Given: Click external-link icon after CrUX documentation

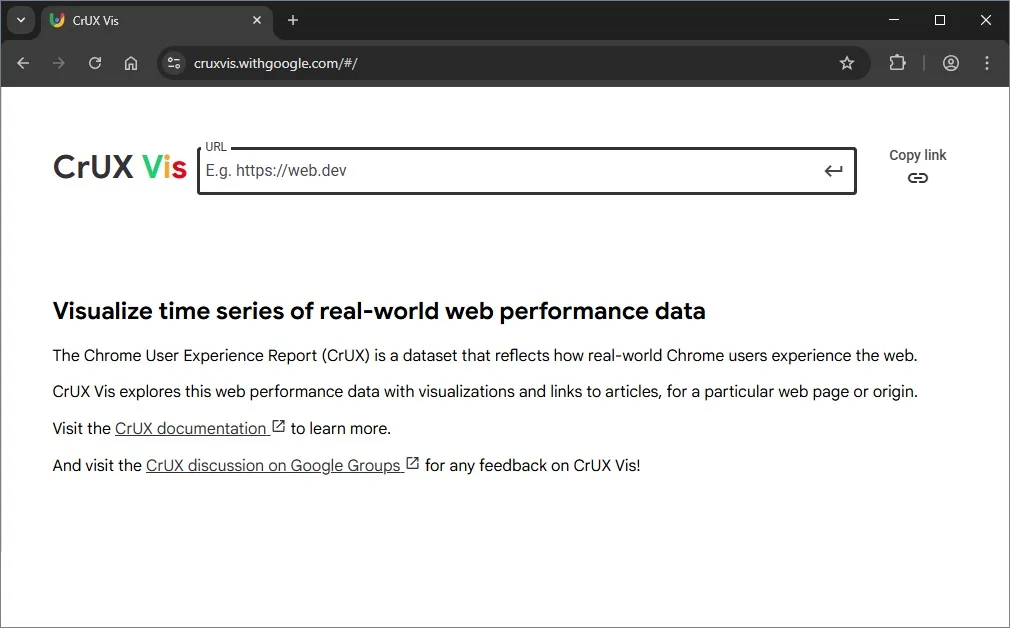Looking at the screenshot, I should point(279,426).
